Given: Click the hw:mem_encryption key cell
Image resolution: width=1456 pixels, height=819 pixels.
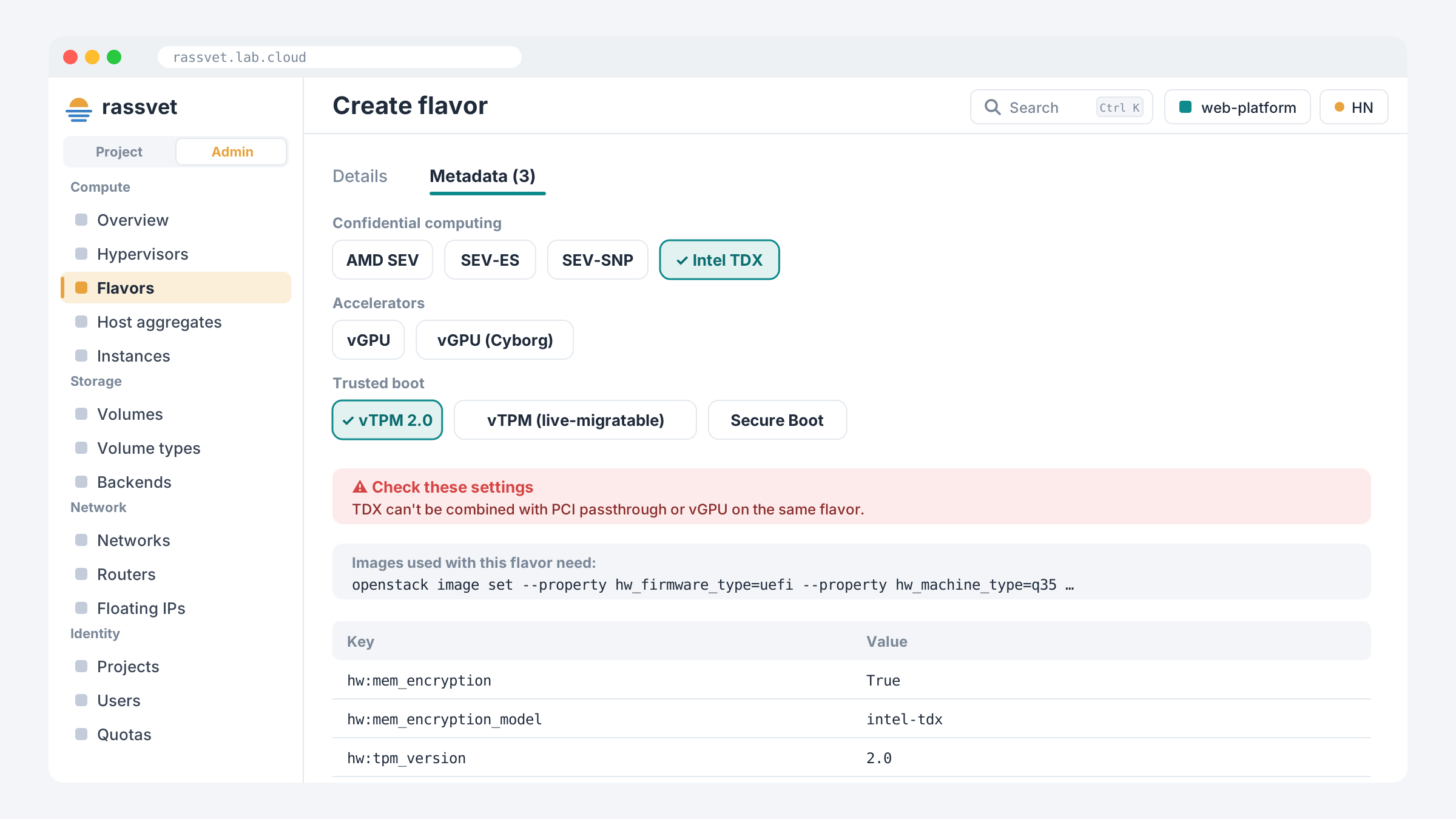Looking at the screenshot, I should [x=419, y=680].
